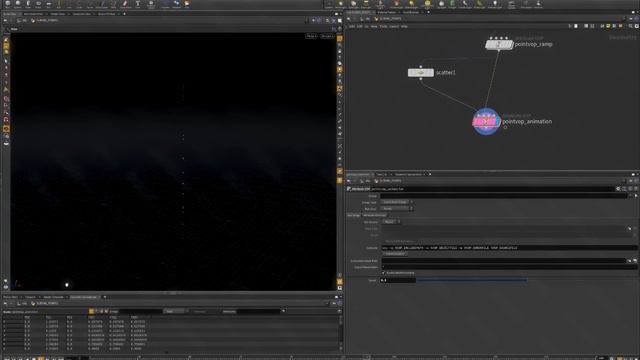The height and width of the screenshot is (360, 640).
Task: Toggle Vertices view in Geometry Spreadsheet
Action: pos(96,311)
